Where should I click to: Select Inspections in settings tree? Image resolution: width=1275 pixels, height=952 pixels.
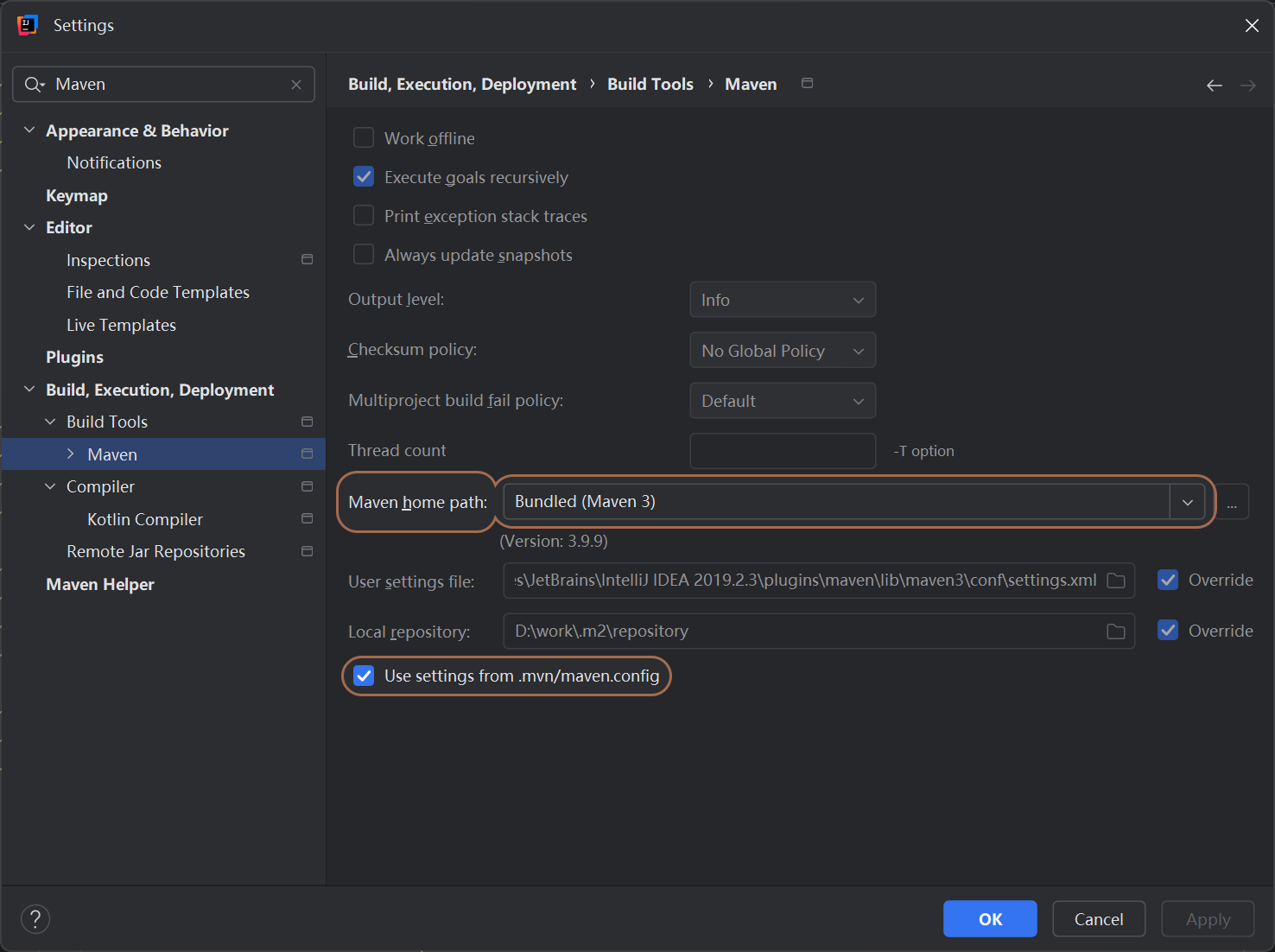(108, 260)
